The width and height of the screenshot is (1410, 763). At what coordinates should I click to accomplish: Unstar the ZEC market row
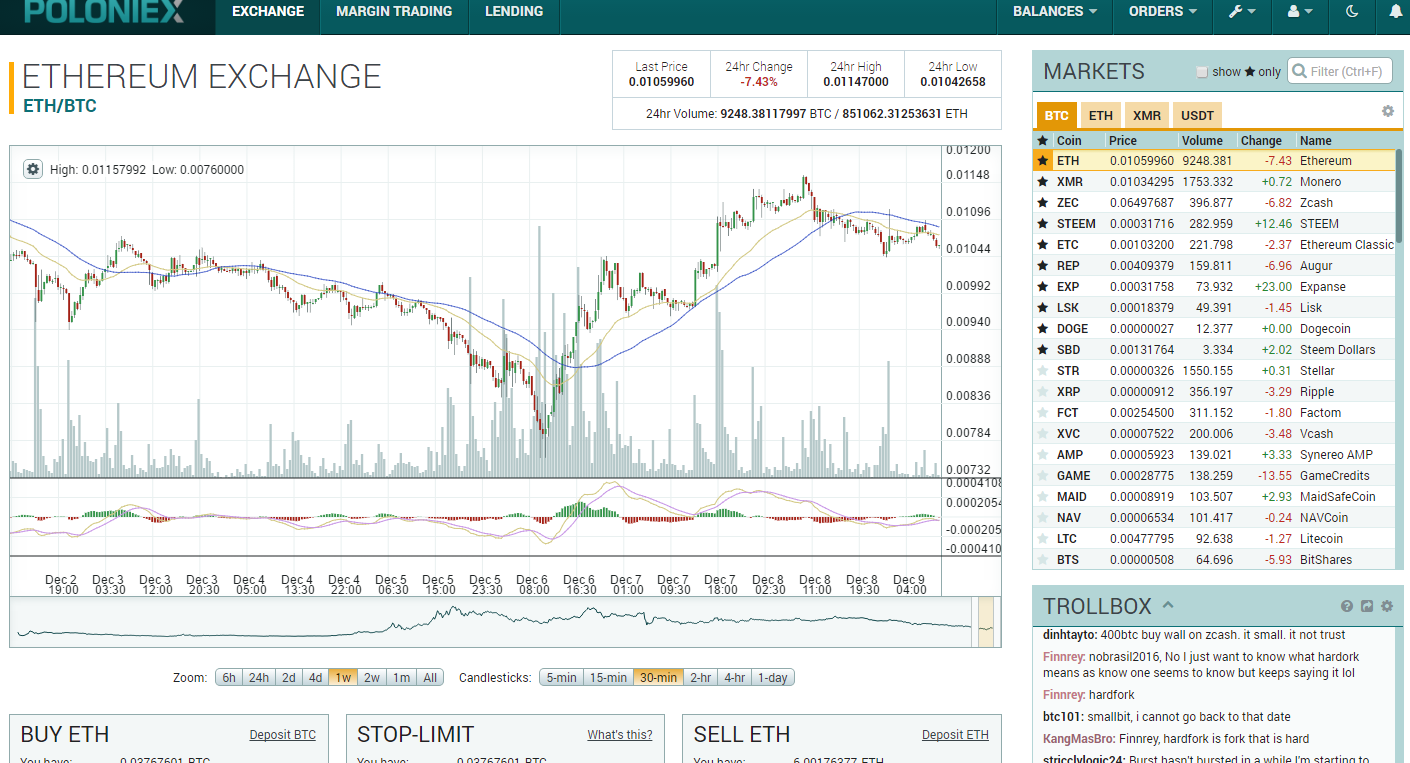[1043, 203]
